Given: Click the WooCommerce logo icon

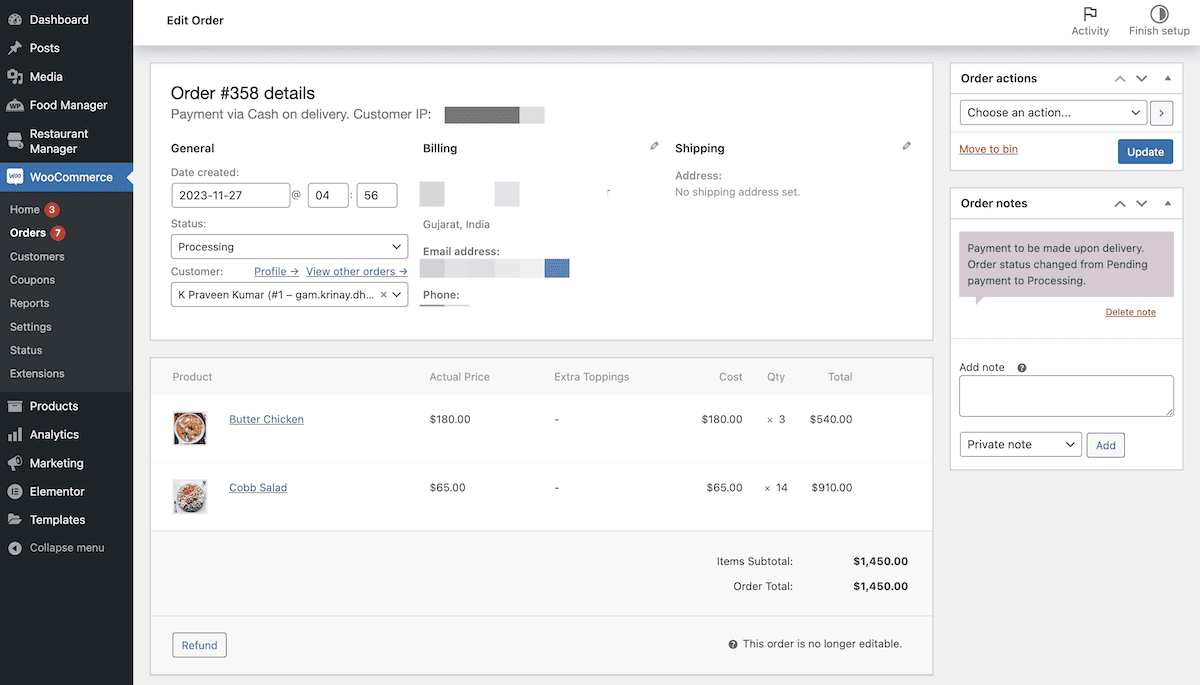Looking at the screenshot, I should [x=15, y=177].
